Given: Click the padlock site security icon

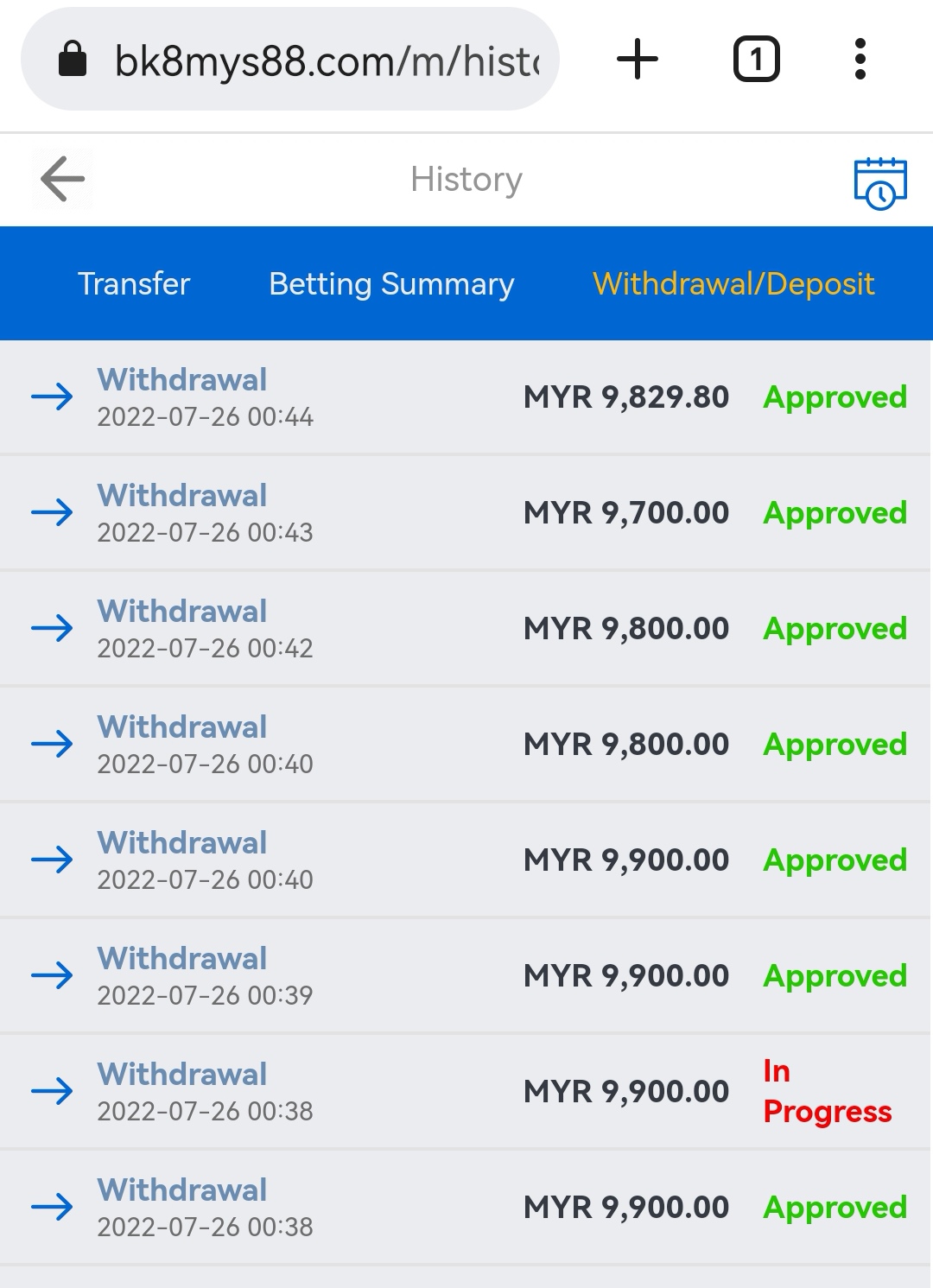Looking at the screenshot, I should [73, 60].
